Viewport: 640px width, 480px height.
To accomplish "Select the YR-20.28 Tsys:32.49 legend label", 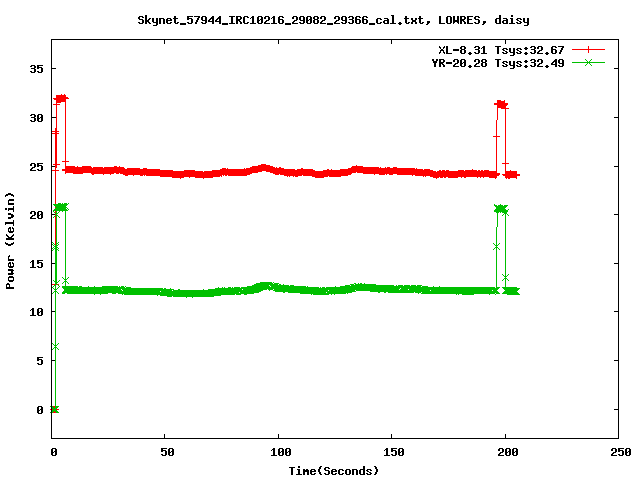I will point(498,63).
